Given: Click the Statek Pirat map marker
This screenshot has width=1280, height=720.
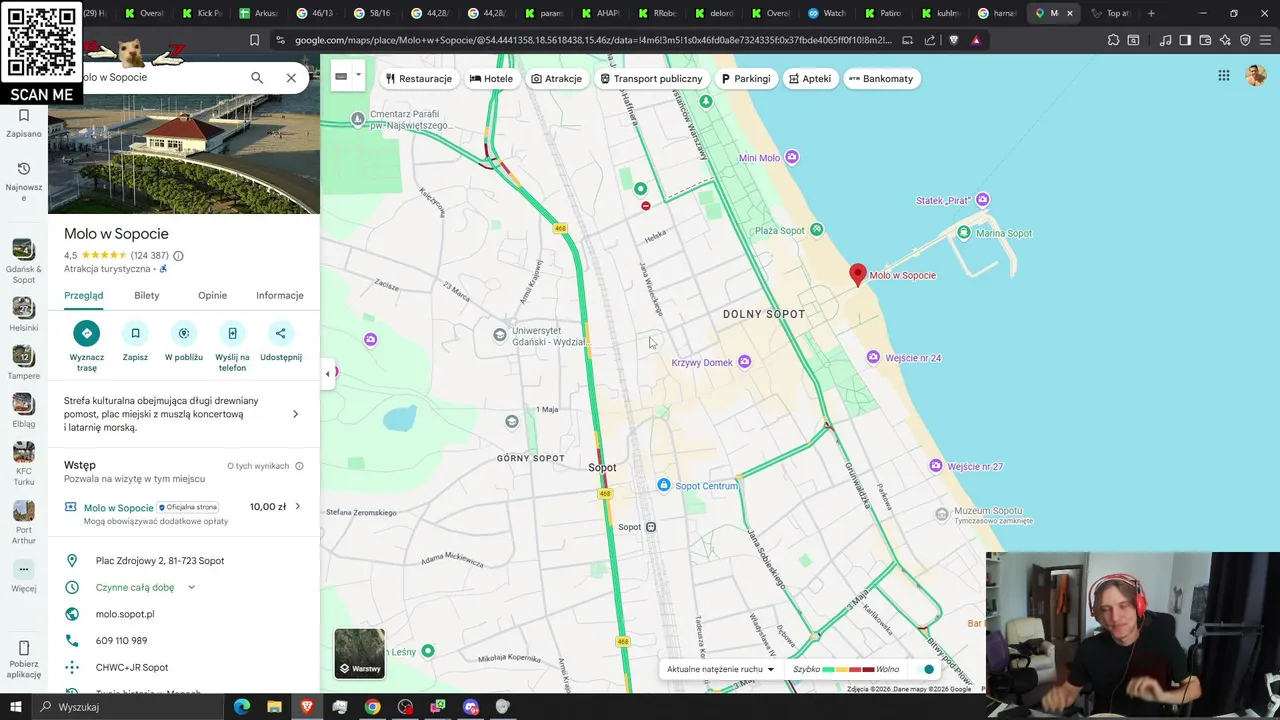Looking at the screenshot, I should tap(982, 200).
